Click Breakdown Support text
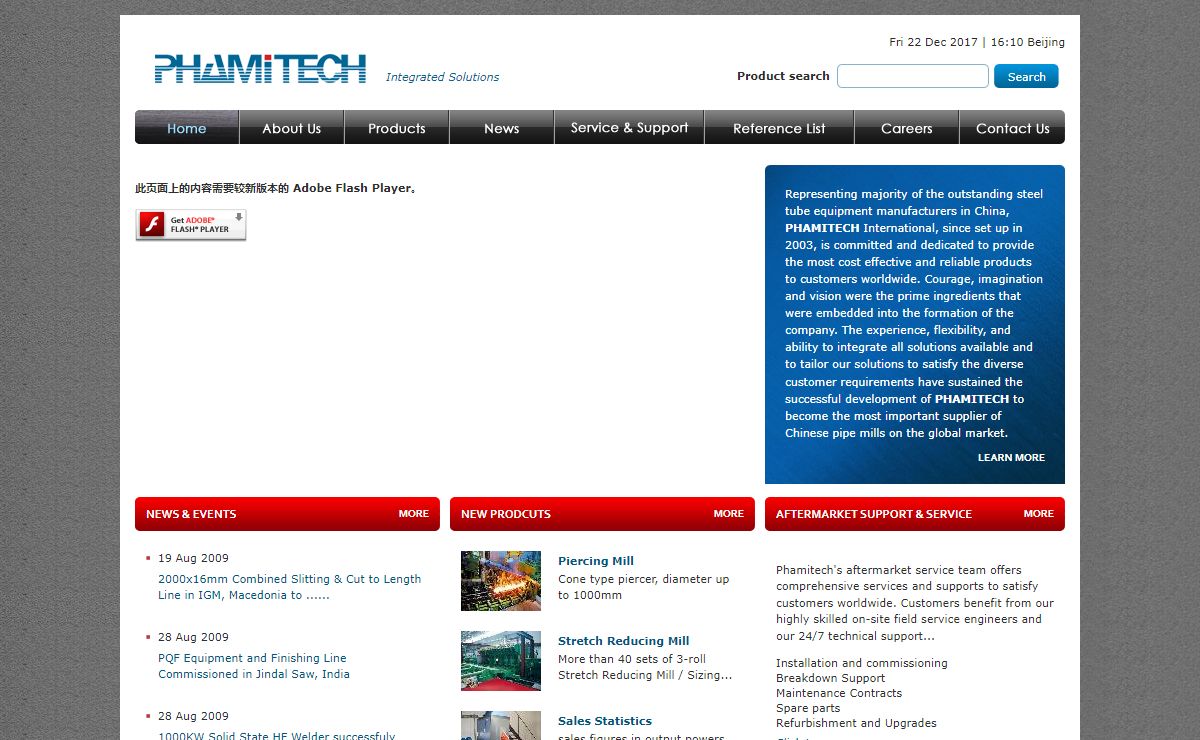 [x=831, y=678]
